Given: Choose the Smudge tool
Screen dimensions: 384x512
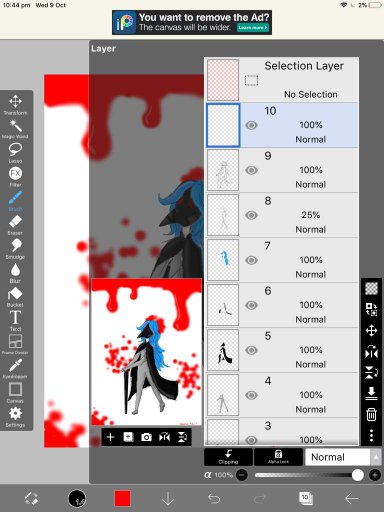Looking at the screenshot, I should click(x=15, y=249).
